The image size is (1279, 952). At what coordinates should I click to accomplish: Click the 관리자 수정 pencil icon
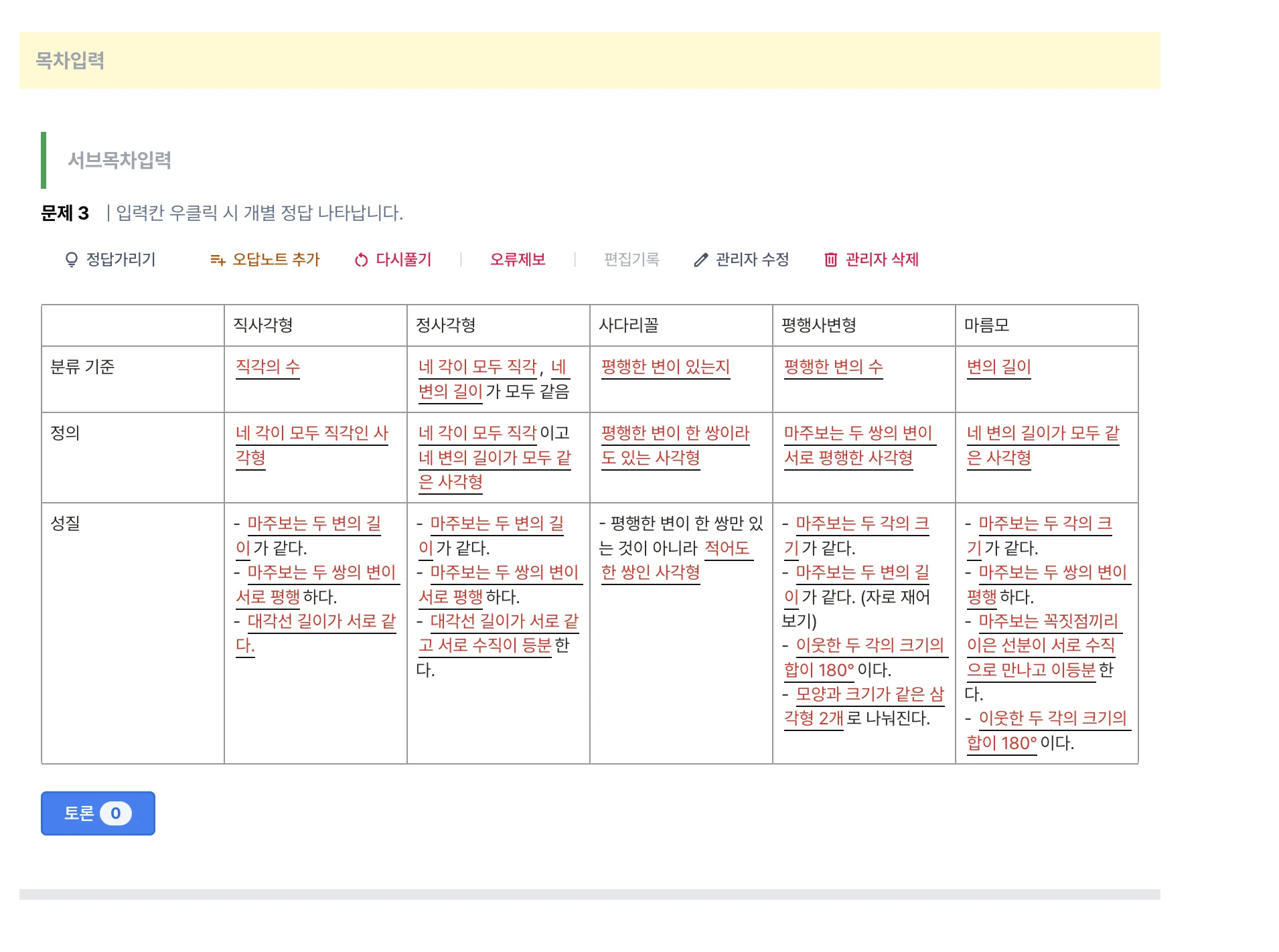coord(700,260)
